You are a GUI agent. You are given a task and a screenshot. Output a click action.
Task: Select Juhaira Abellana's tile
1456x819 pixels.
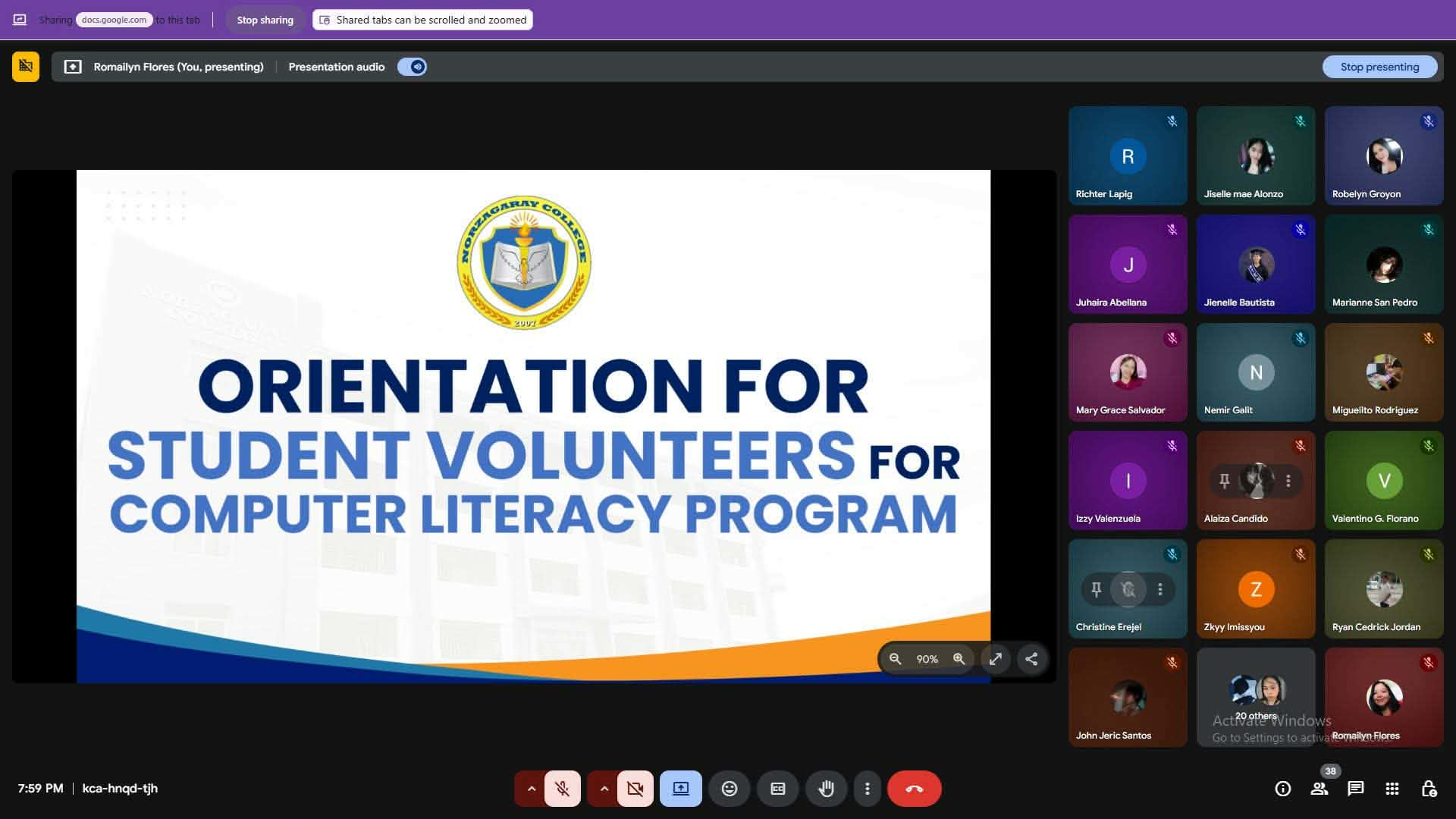click(x=1128, y=264)
